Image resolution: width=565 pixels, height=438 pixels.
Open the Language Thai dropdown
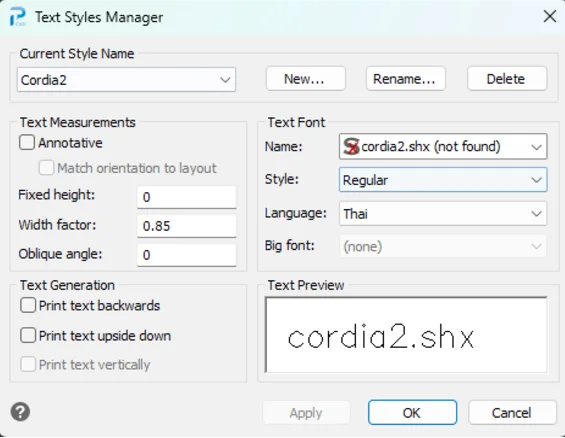443,213
